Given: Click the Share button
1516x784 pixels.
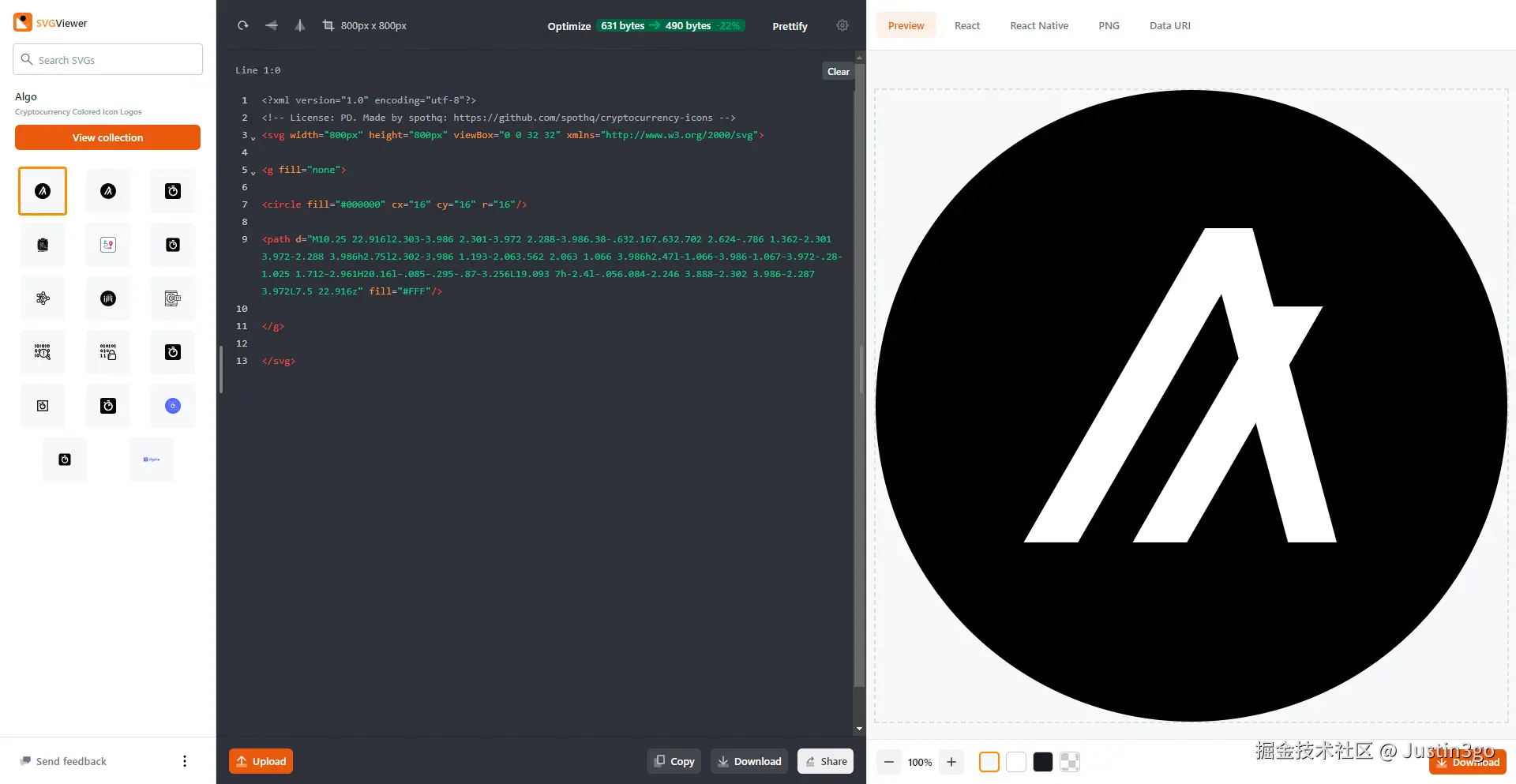Looking at the screenshot, I should [826, 761].
